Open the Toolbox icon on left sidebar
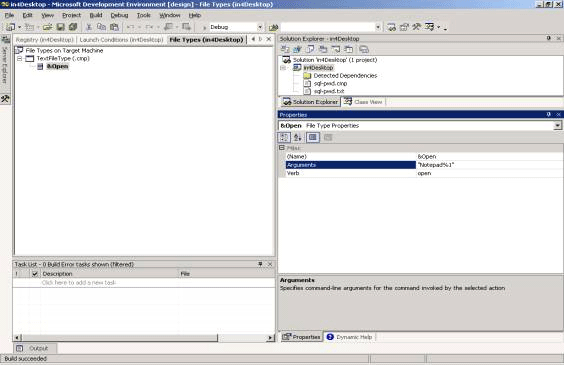Screen dimensions: 564x365 (x=5, y=99)
